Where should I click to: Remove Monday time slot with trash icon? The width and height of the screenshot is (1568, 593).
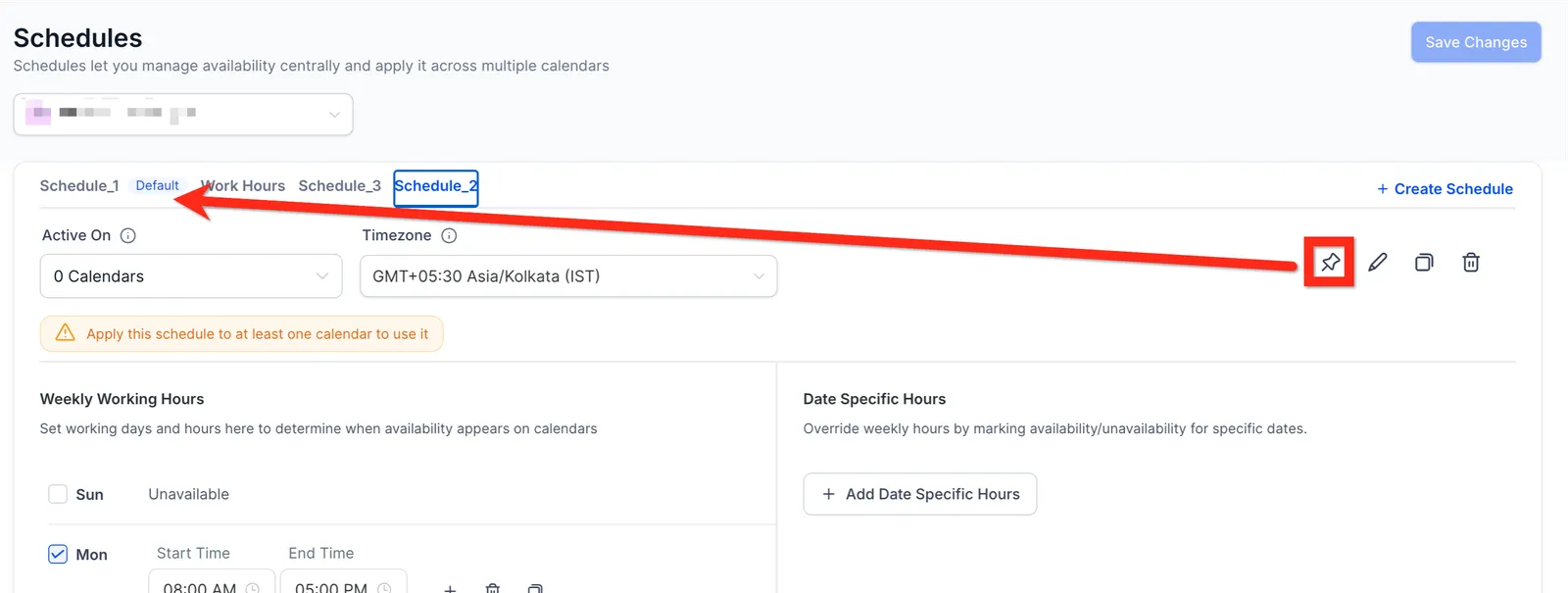coord(493,588)
